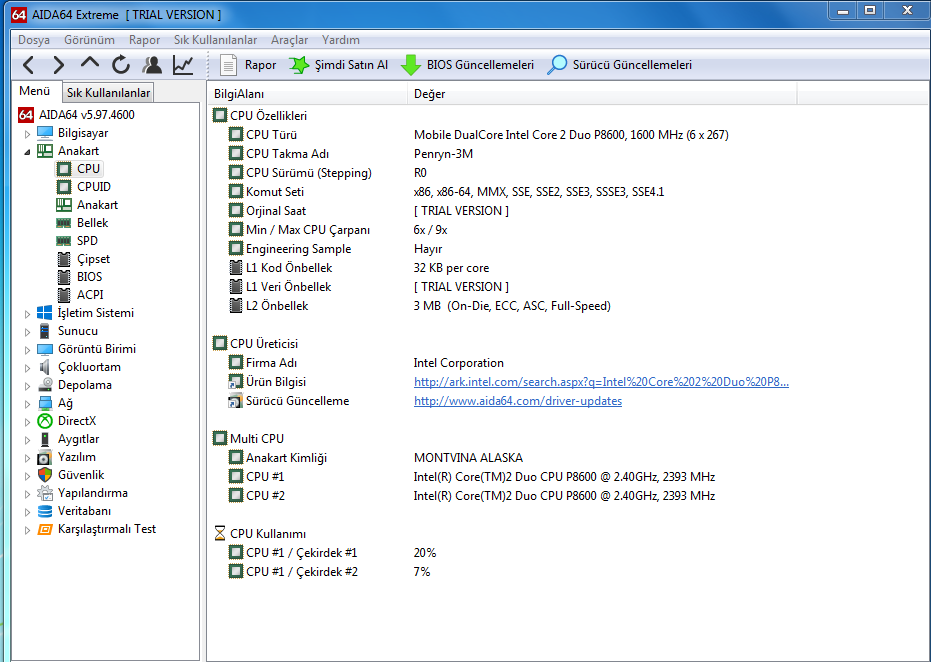Select CPUID in the tree
The height and width of the screenshot is (662, 931).
point(93,187)
